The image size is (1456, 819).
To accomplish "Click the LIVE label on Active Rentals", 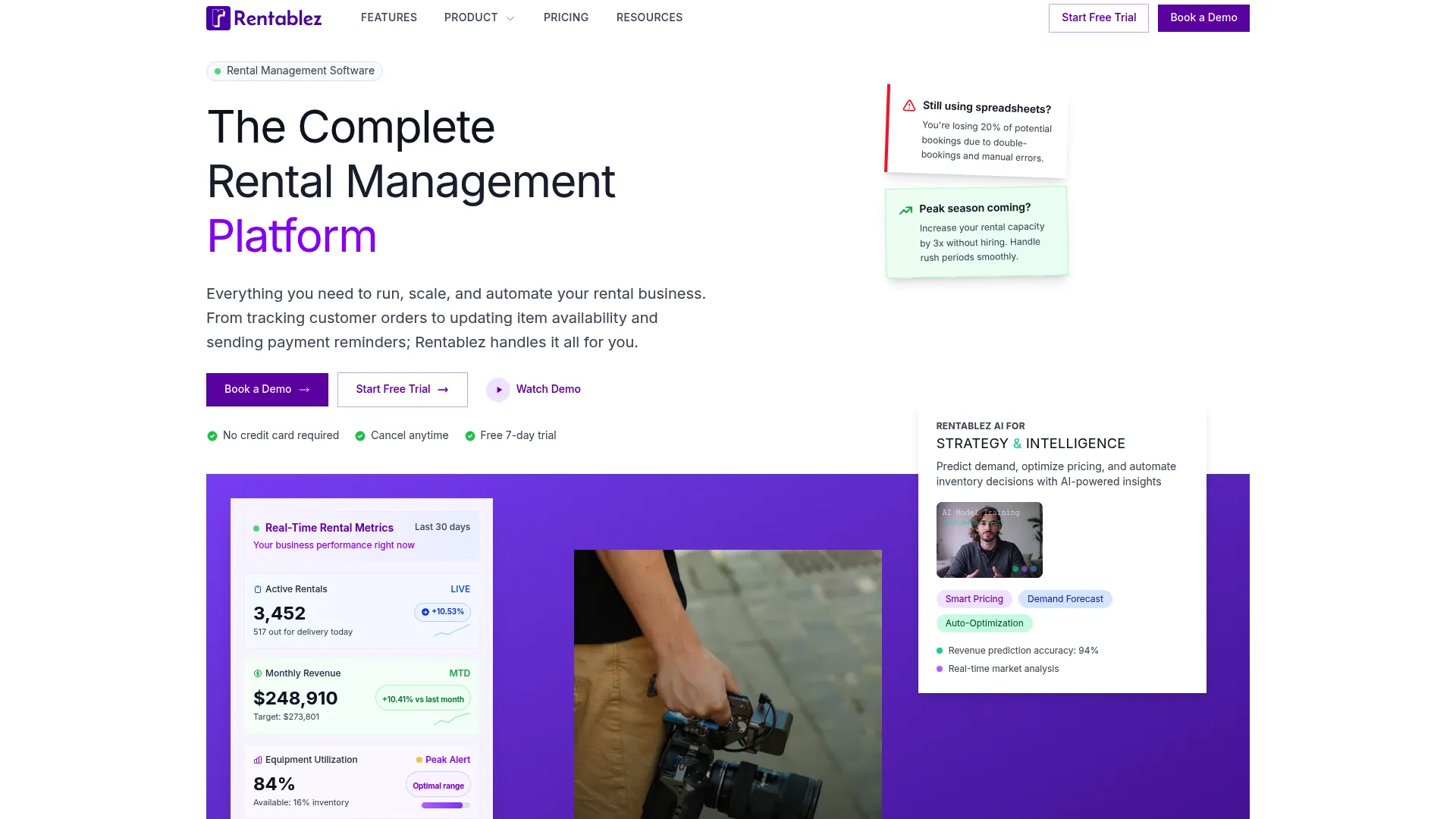I will pyautogui.click(x=460, y=589).
